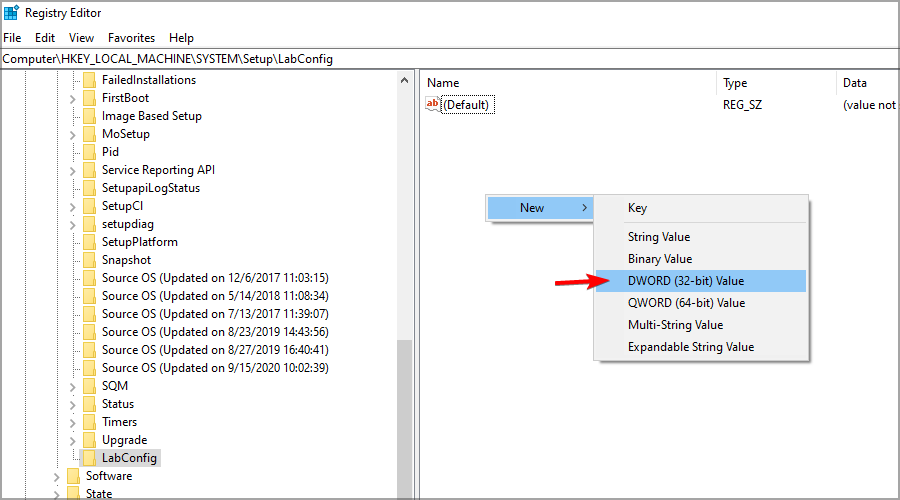Screen dimensions: 900x500
Task: Choose Key from the New submenu
Action: [701, 208]
